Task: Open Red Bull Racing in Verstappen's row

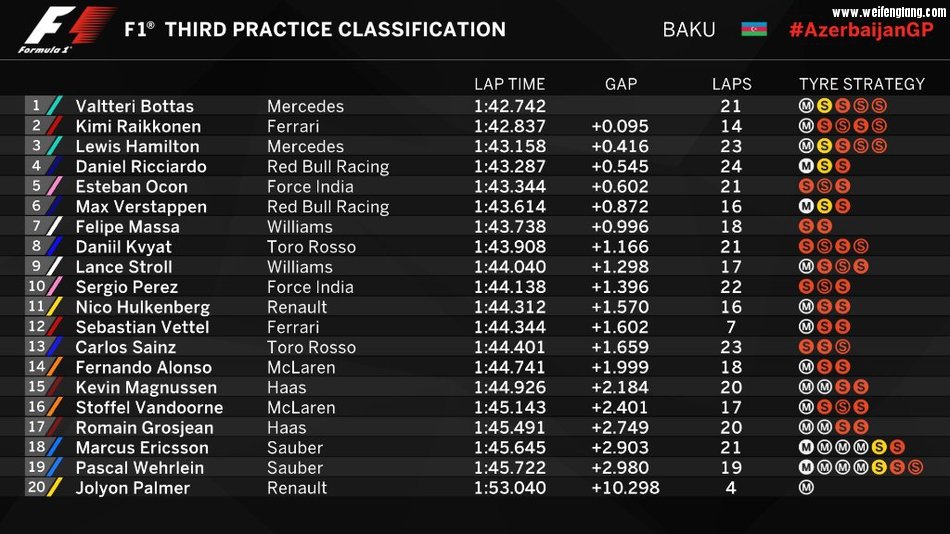Action: (x=327, y=207)
